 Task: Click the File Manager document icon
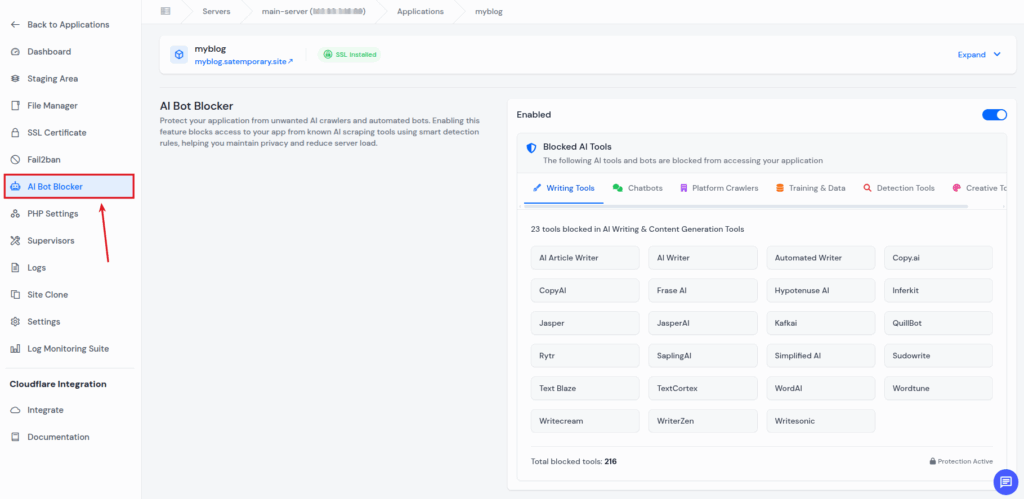pos(16,105)
